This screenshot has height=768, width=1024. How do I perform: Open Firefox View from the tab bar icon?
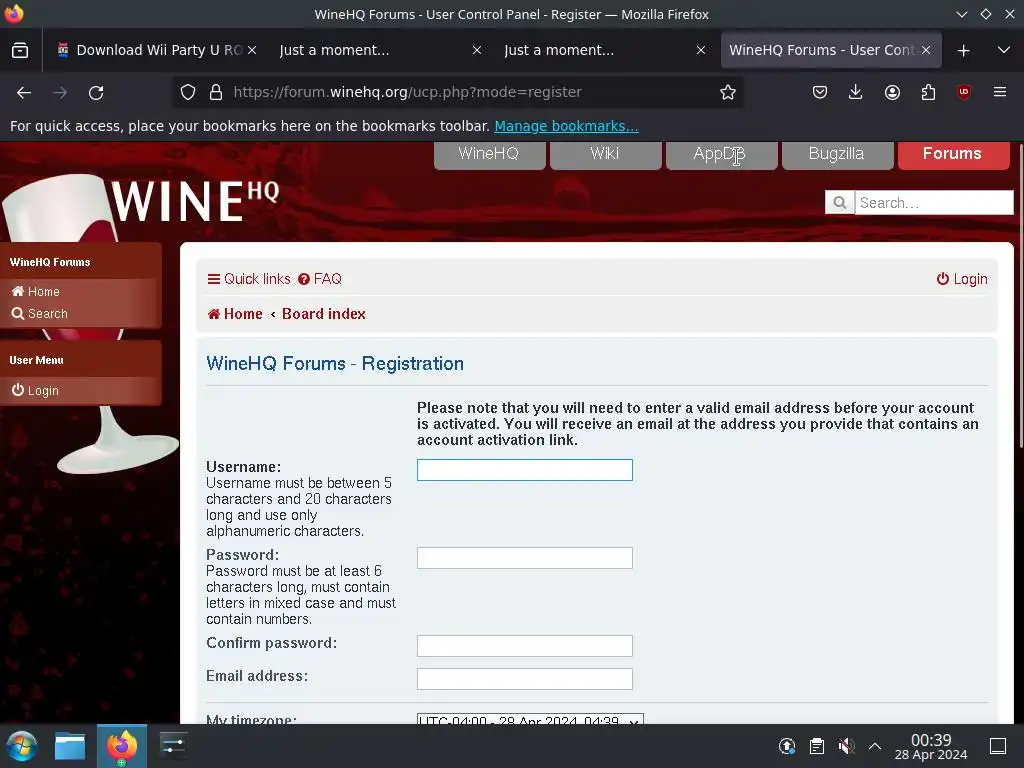(20, 50)
